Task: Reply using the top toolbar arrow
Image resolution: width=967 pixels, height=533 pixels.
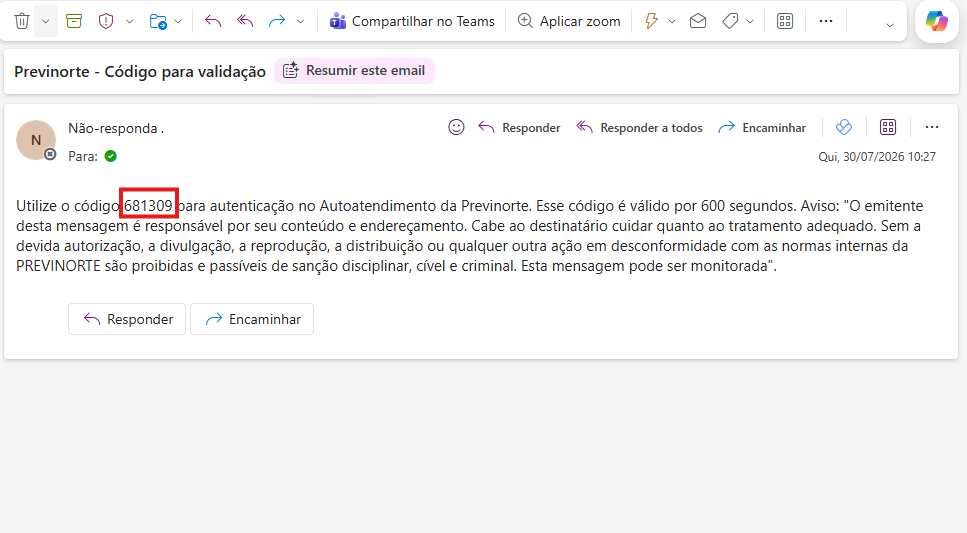Action: 213,21
